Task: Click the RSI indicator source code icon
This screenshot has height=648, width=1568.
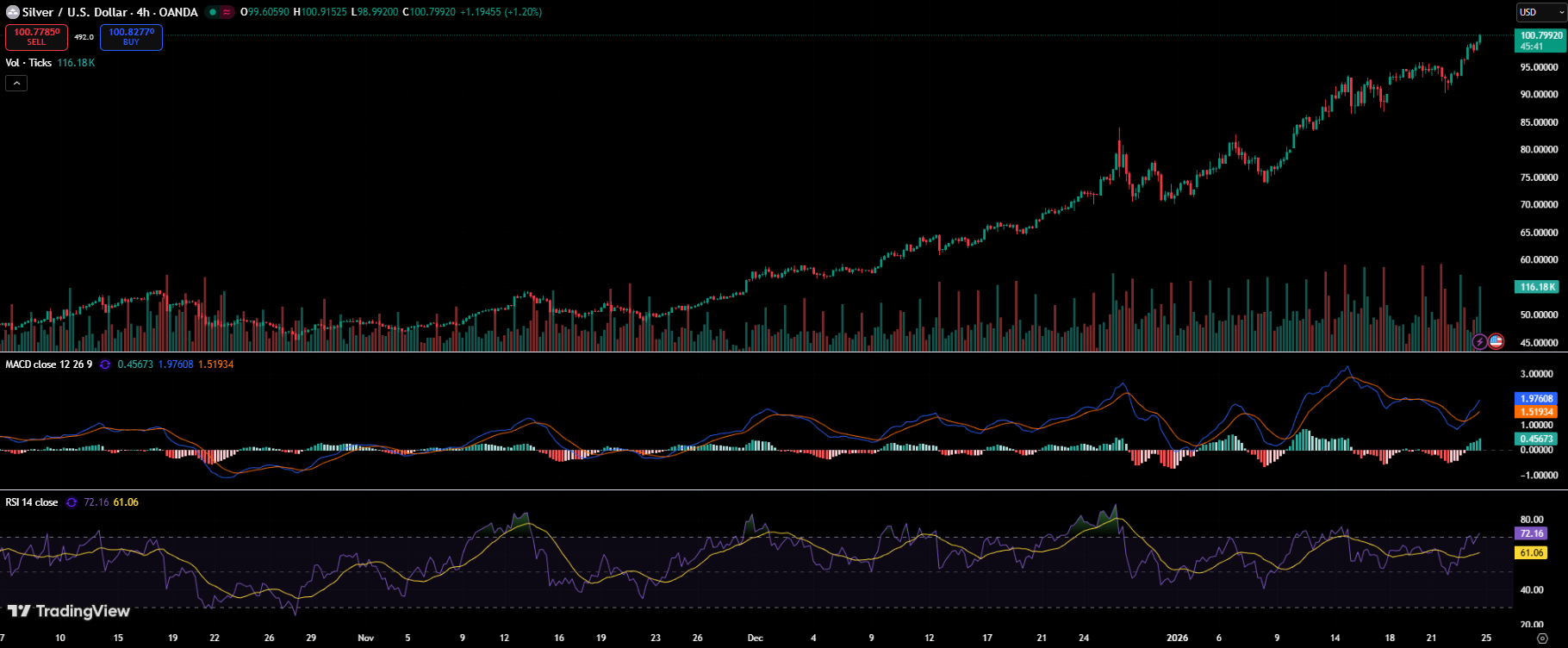Action: point(72,502)
